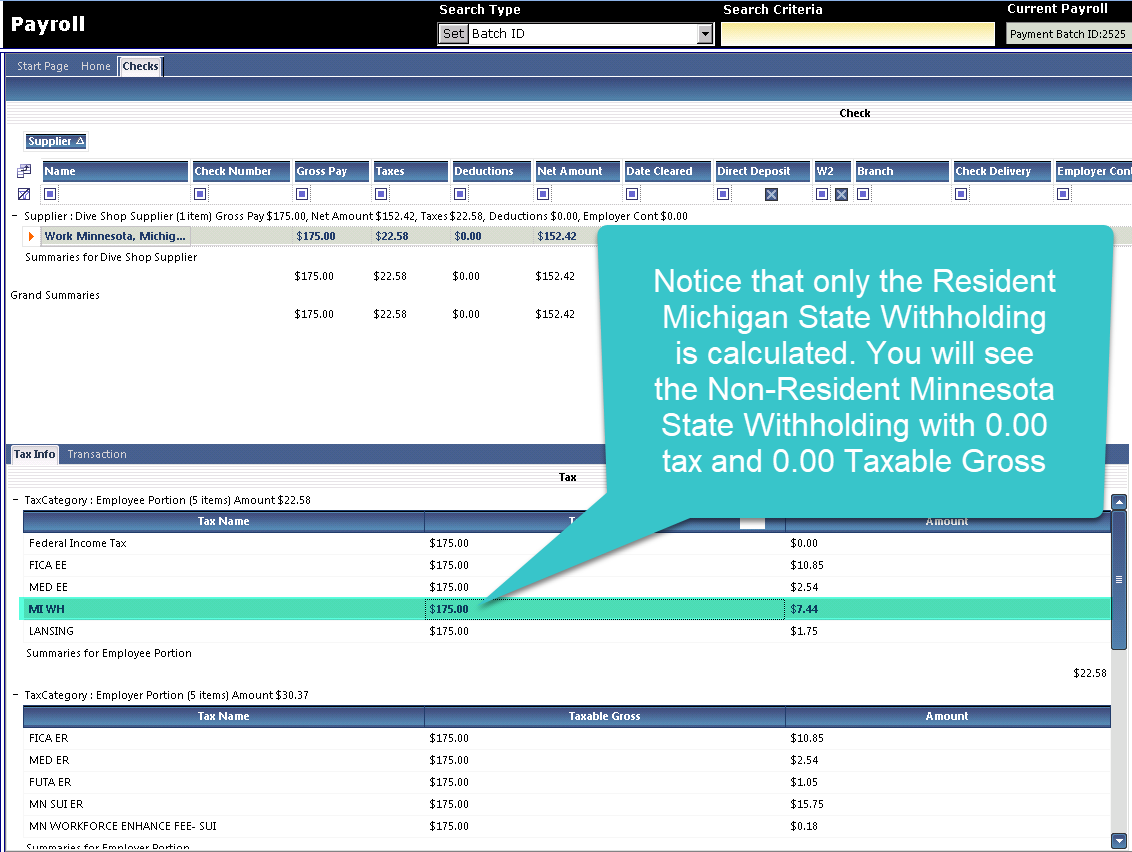This screenshot has width=1132, height=852.
Task: Click the orange row indicator arrow for Work Minnesota
Action: click(x=31, y=237)
